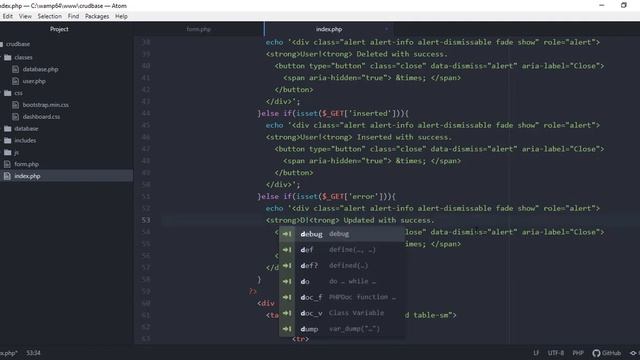Open the Find menu

pos(73,16)
